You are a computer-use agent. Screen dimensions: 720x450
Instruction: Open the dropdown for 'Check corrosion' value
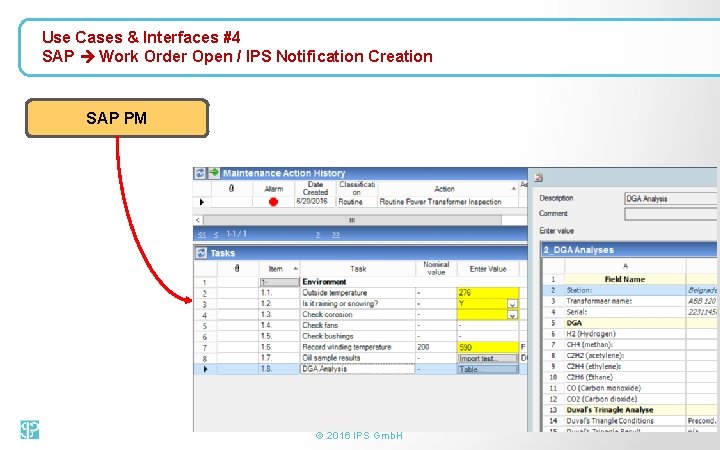pyautogui.click(x=512, y=315)
